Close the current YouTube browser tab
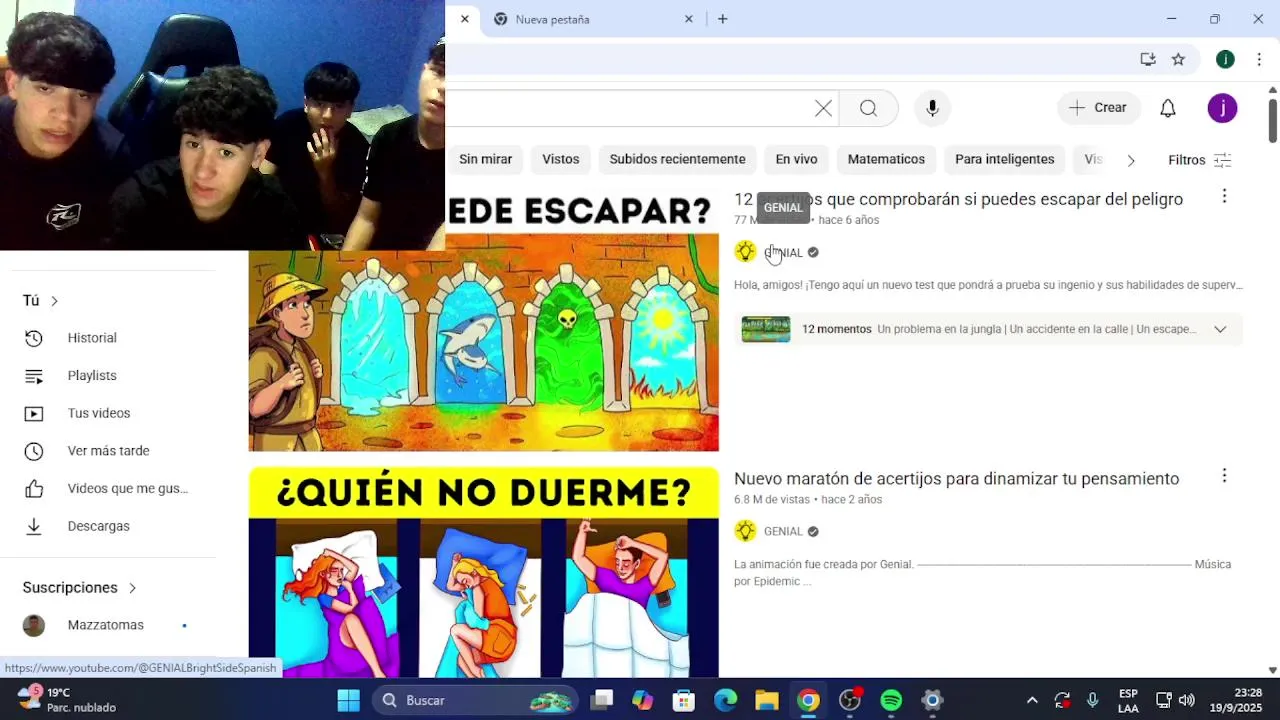This screenshot has height=720, width=1280. 464,19
